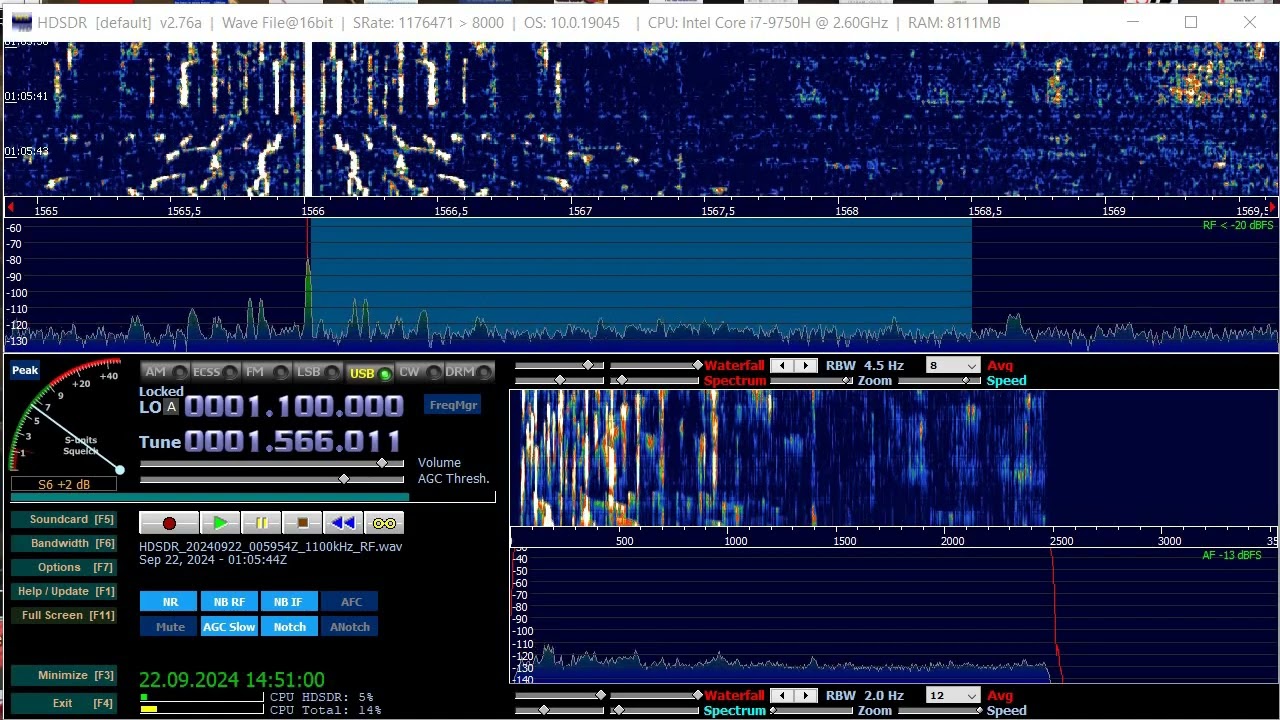Select USB demodulation mode
Viewport: 1280px width, 720px height.
coord(369,373)
